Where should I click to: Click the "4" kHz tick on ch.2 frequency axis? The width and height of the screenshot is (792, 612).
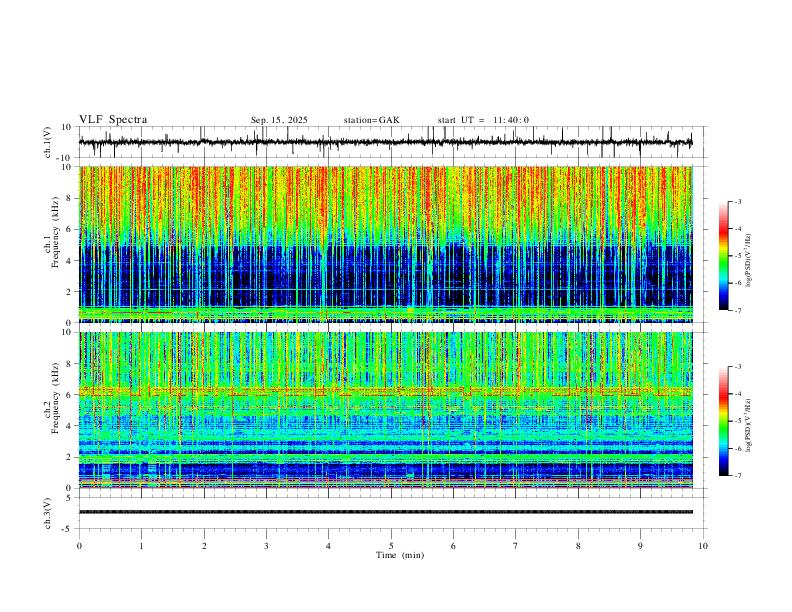point(70,426)
